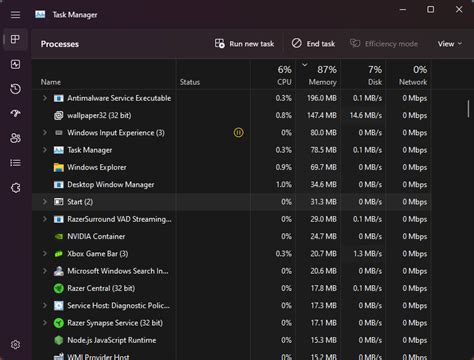Image resolution: width=474 pixels, height=360 pixels.
Task: Select the WMI Provider Host process
Action: coord(232,355)
